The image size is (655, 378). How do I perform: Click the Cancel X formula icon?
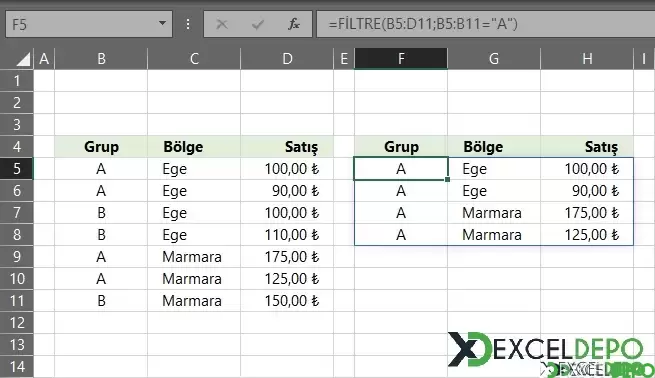click(222, 24)
